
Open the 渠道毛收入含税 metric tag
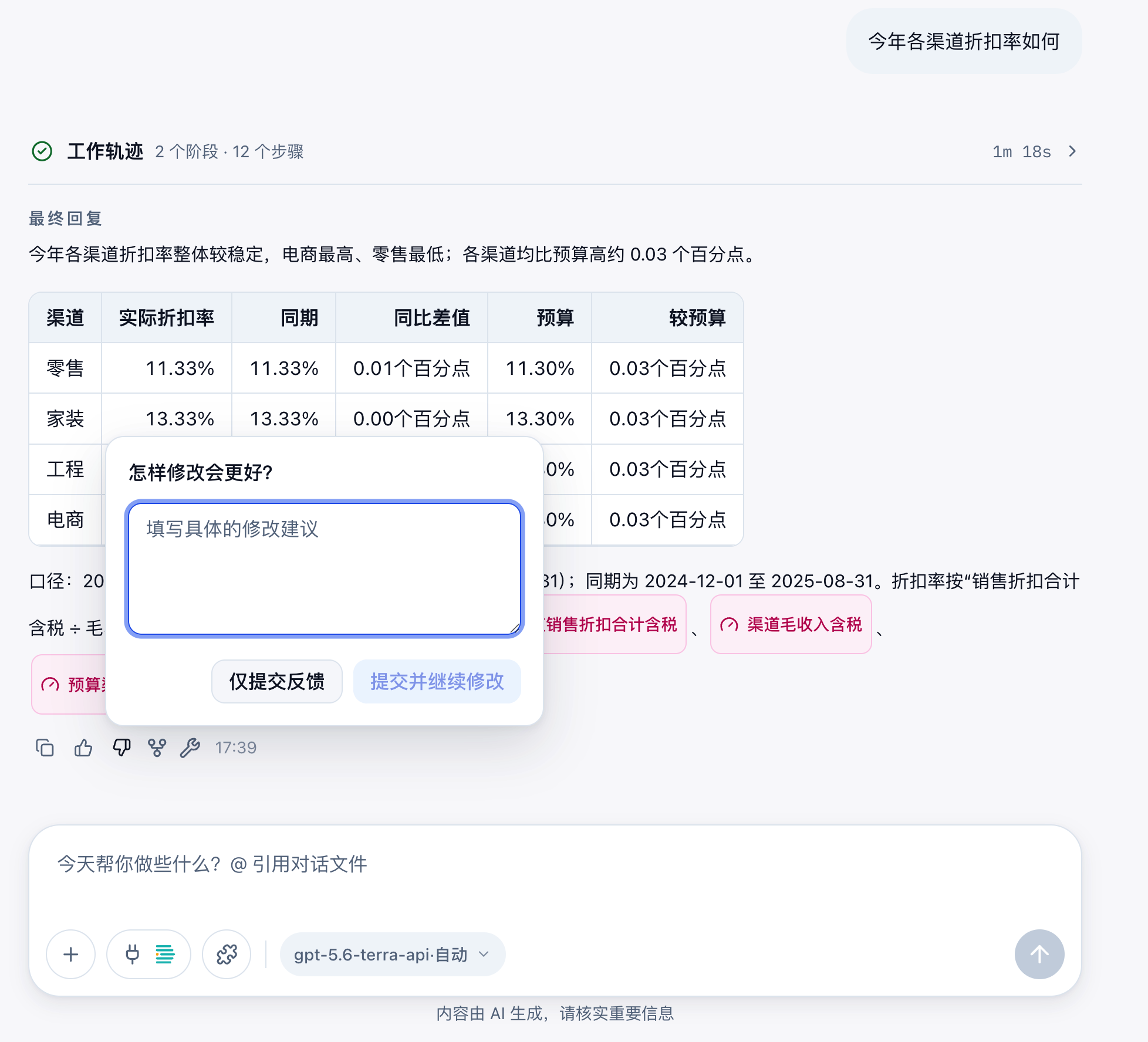791,624
